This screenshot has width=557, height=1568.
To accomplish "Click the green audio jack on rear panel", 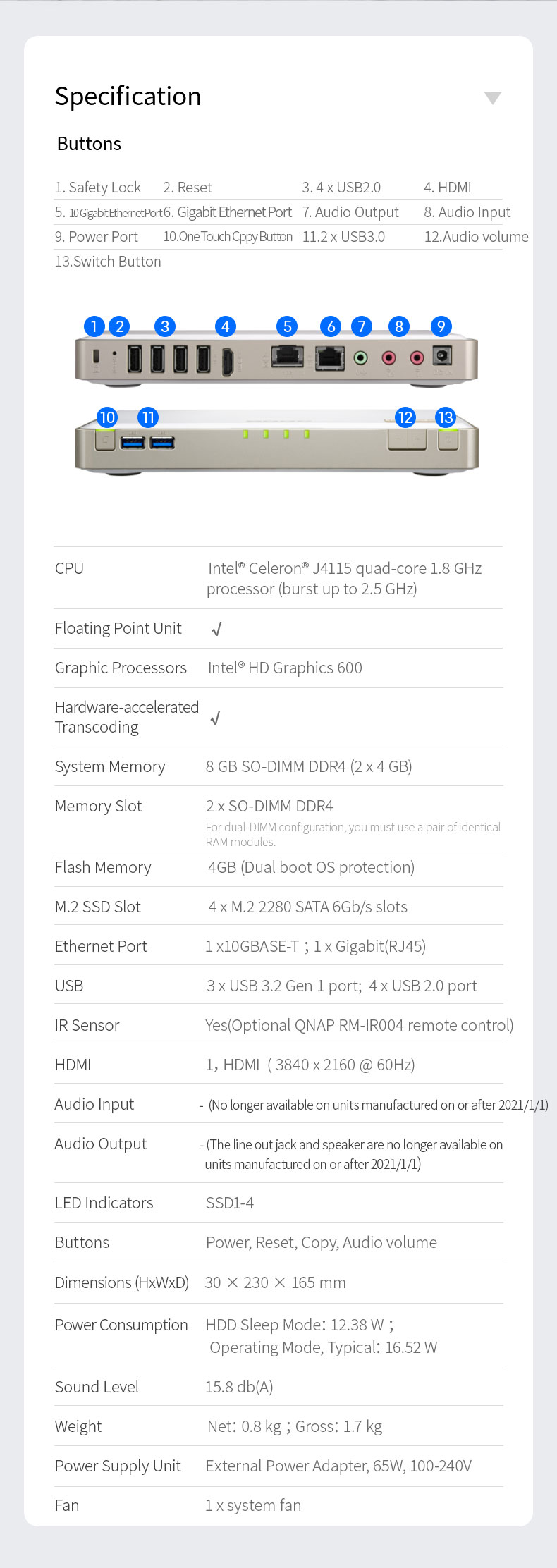I will click(x=360, y=358).
